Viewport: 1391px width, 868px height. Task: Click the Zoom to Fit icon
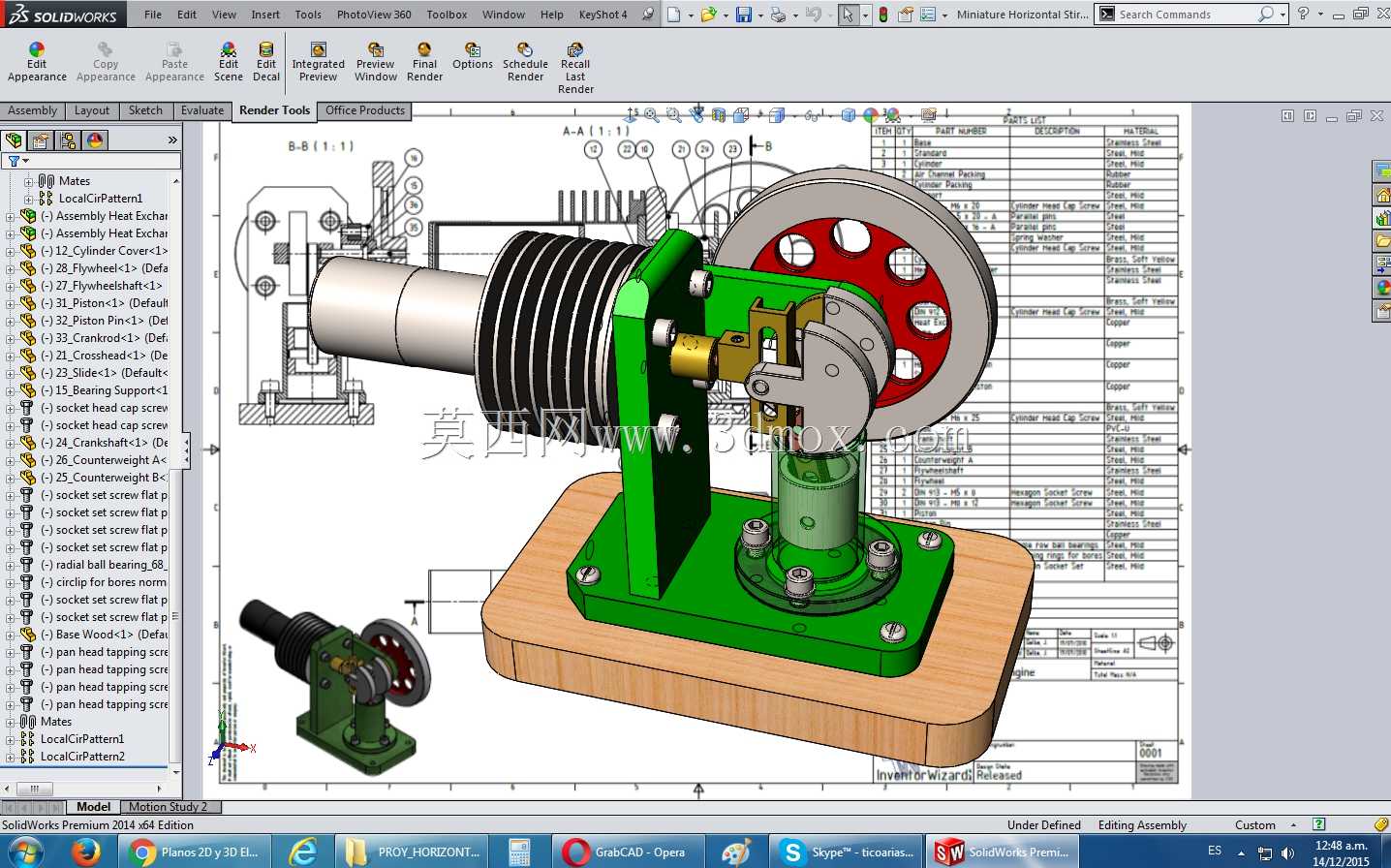pyautogui.click(x=652, y=115)
